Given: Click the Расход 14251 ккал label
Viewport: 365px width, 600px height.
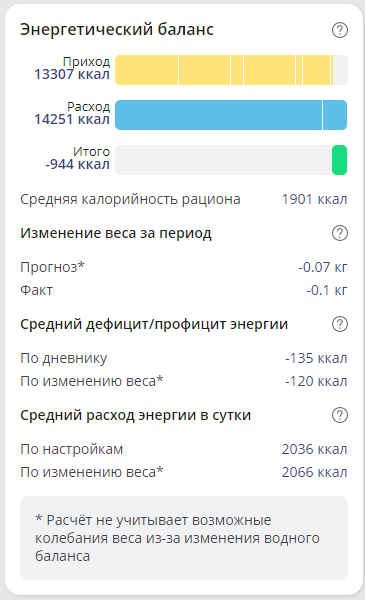Looking at the screenshot, I should [x=72, y=113].
